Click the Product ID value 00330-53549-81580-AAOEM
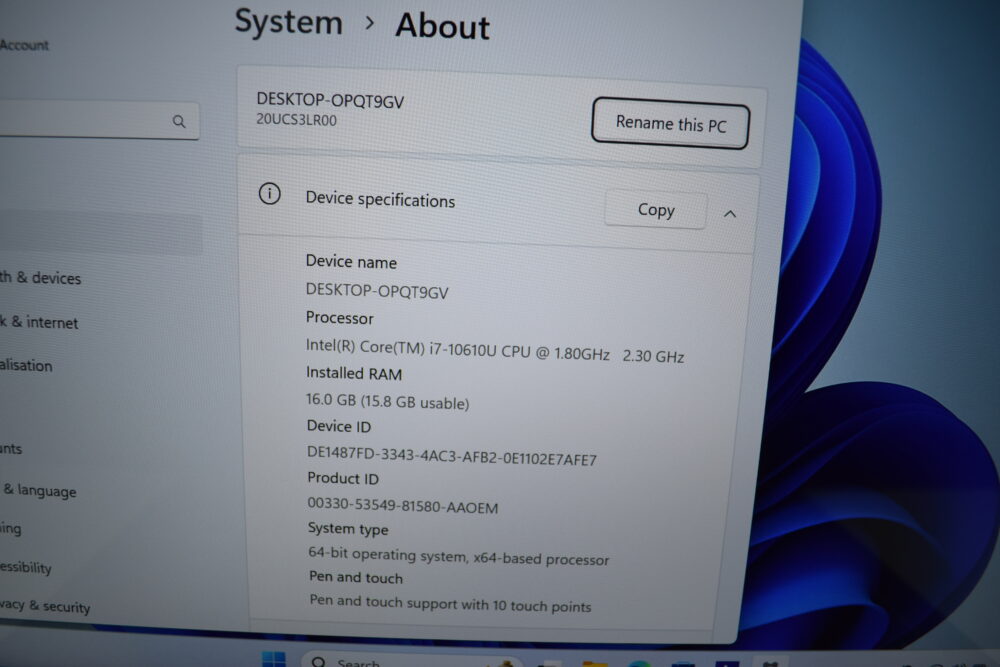Image resolution: width=1000 pixels, height=667 pixels. [x=403, y=506]
